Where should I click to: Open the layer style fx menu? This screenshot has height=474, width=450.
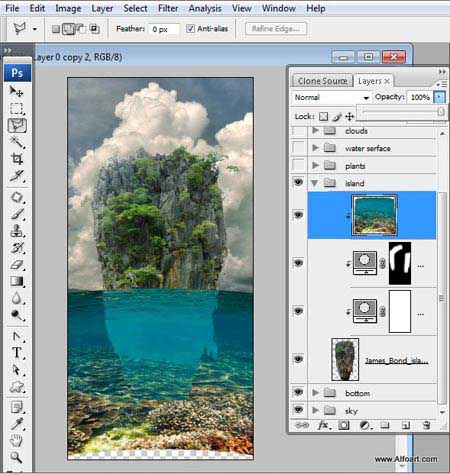324,425
